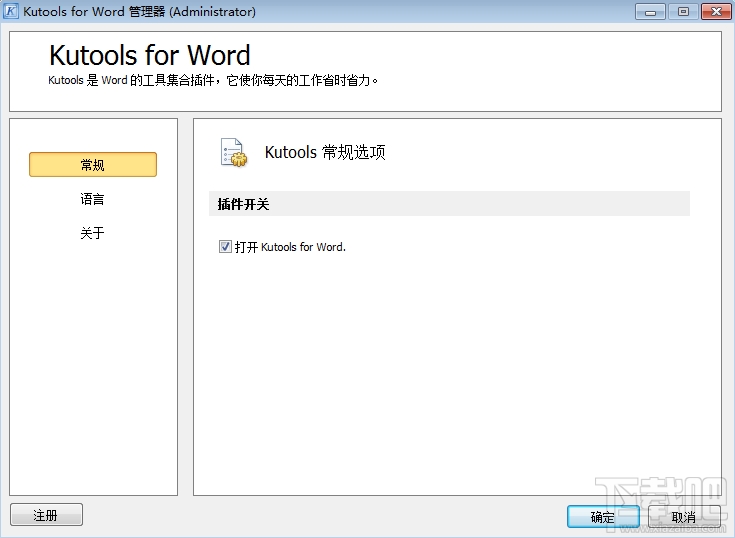
Task: Click the Kutools 常规选项 heading text
Action: pos(325,152)
